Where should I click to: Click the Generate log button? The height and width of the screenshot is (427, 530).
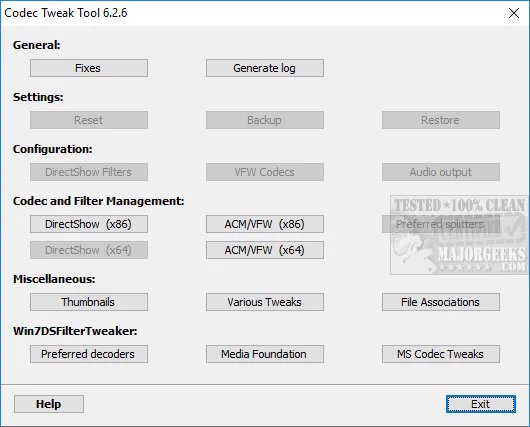click(265, 68)
